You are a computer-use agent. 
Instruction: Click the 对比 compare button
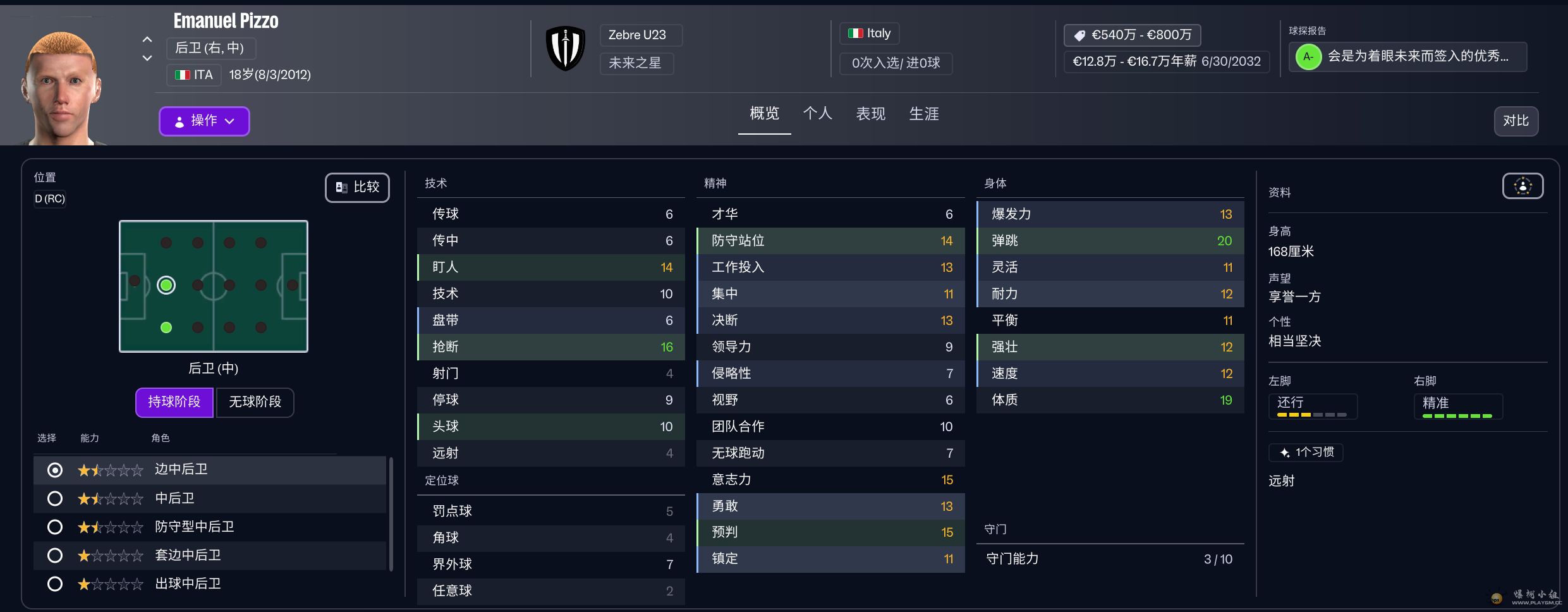coord(1516,121)
